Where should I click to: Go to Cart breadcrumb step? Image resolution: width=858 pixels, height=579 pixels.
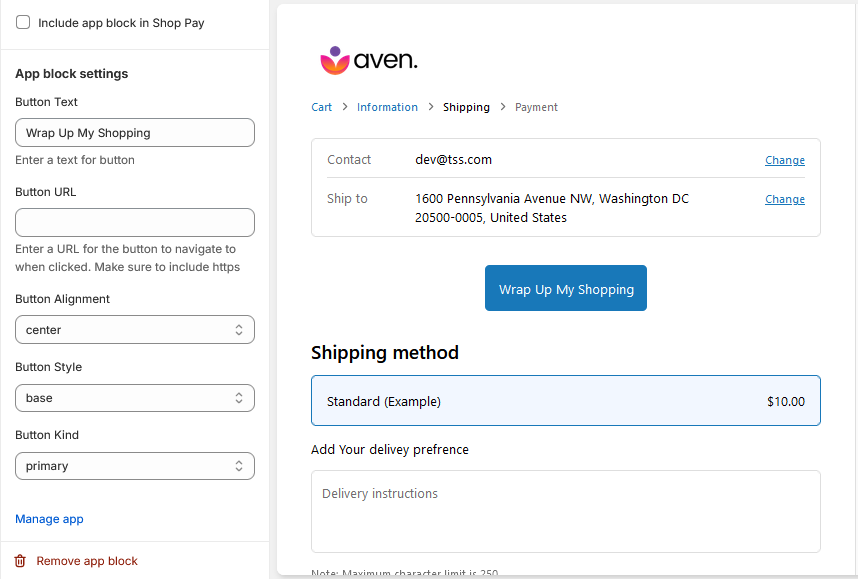[321, 107]
